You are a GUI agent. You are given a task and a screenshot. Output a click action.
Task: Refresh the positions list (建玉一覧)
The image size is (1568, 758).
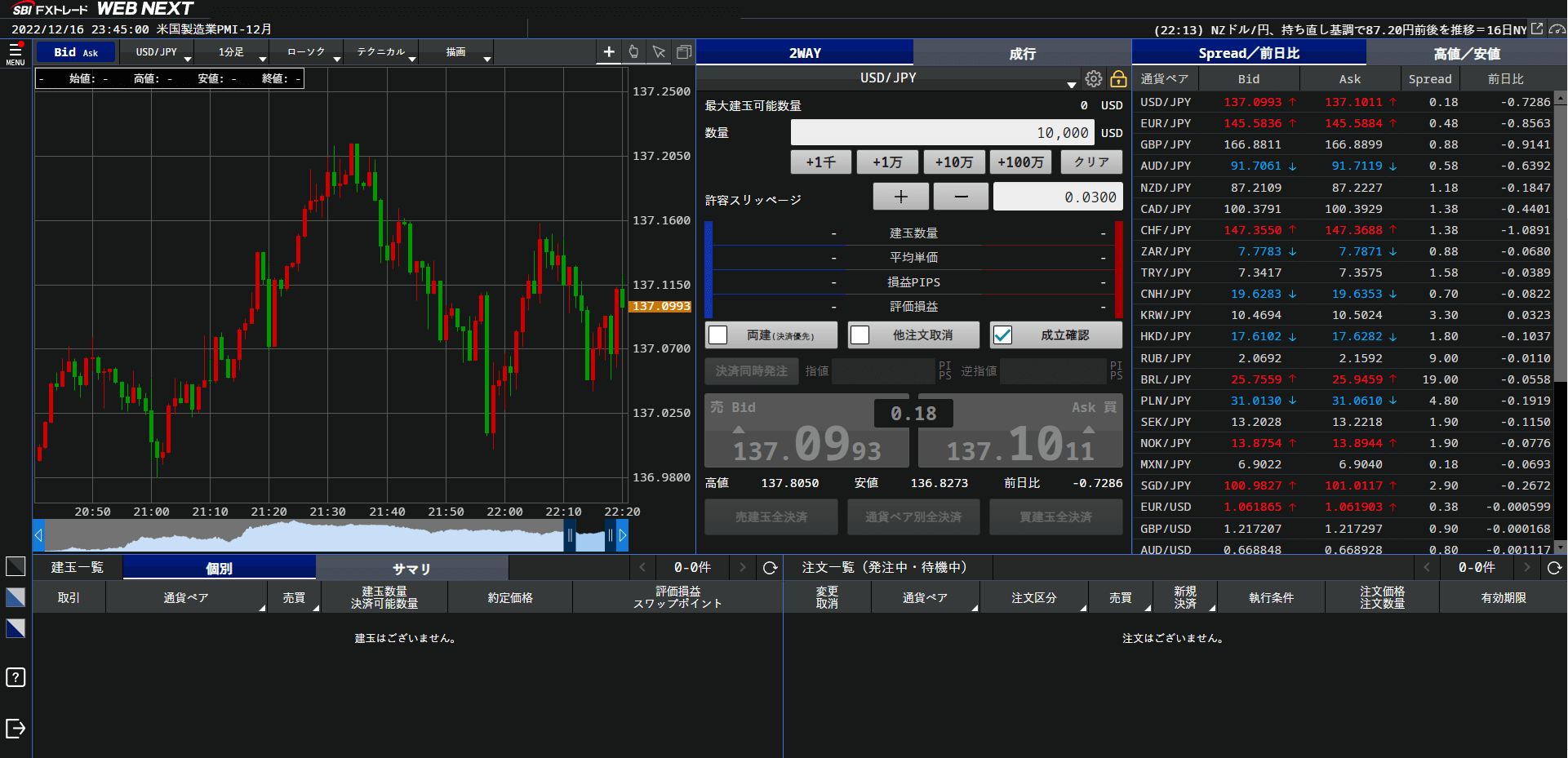point(770,568)
